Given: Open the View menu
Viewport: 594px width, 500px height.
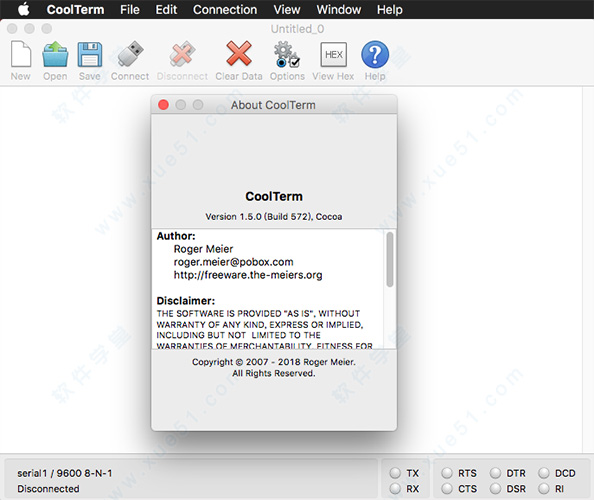Looking at the screenshot, I should click(287, 9).
